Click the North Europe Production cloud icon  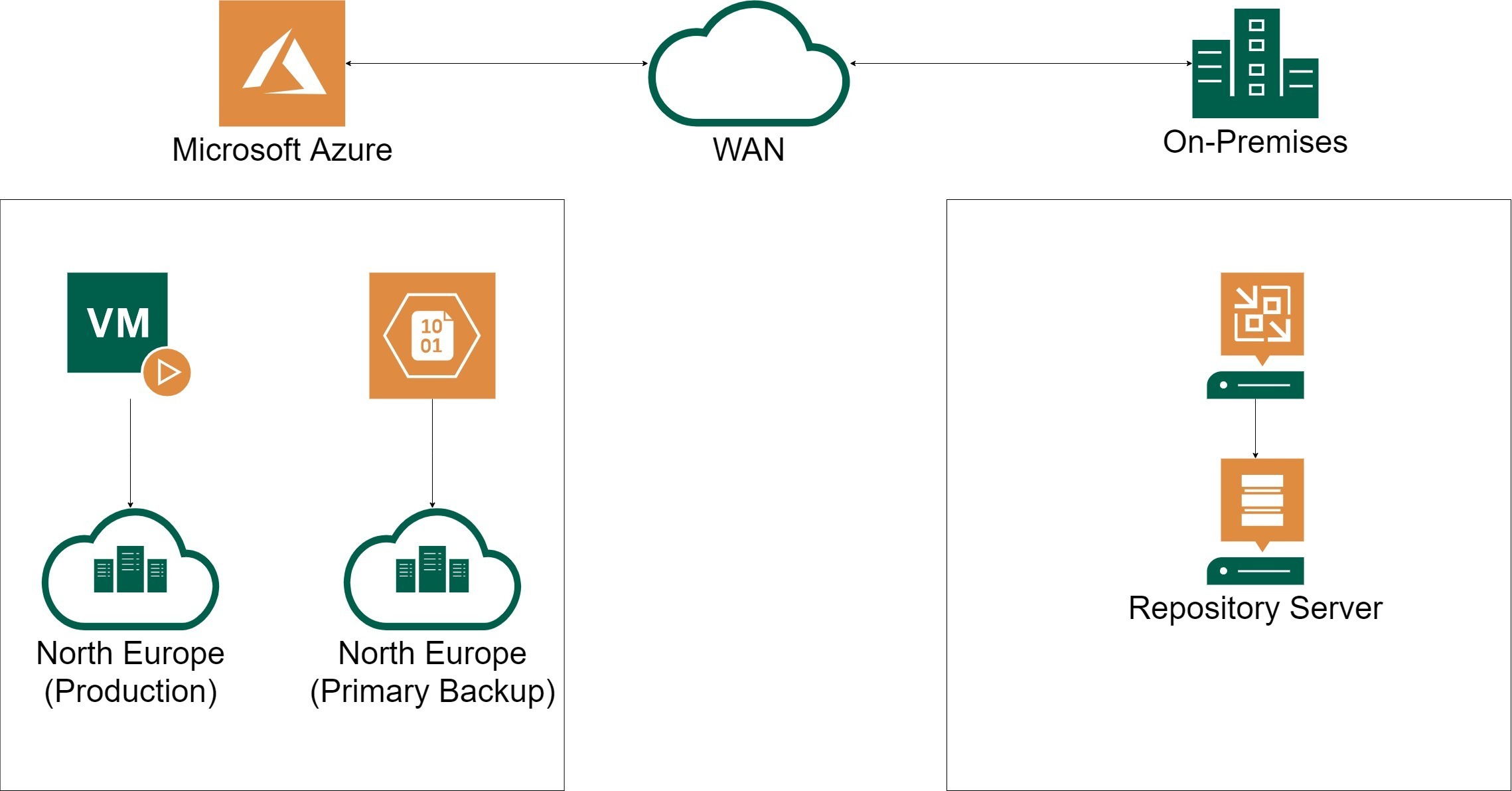coord(130,569)
